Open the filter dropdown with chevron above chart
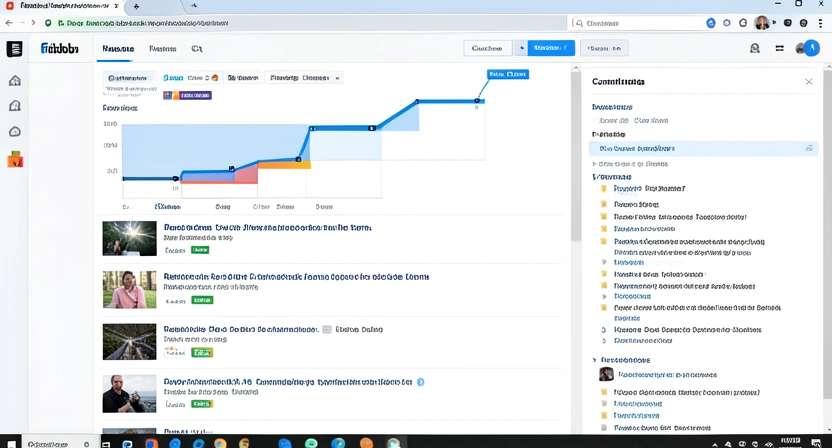The height and width of the screenshot is (448, 832). 304,78
